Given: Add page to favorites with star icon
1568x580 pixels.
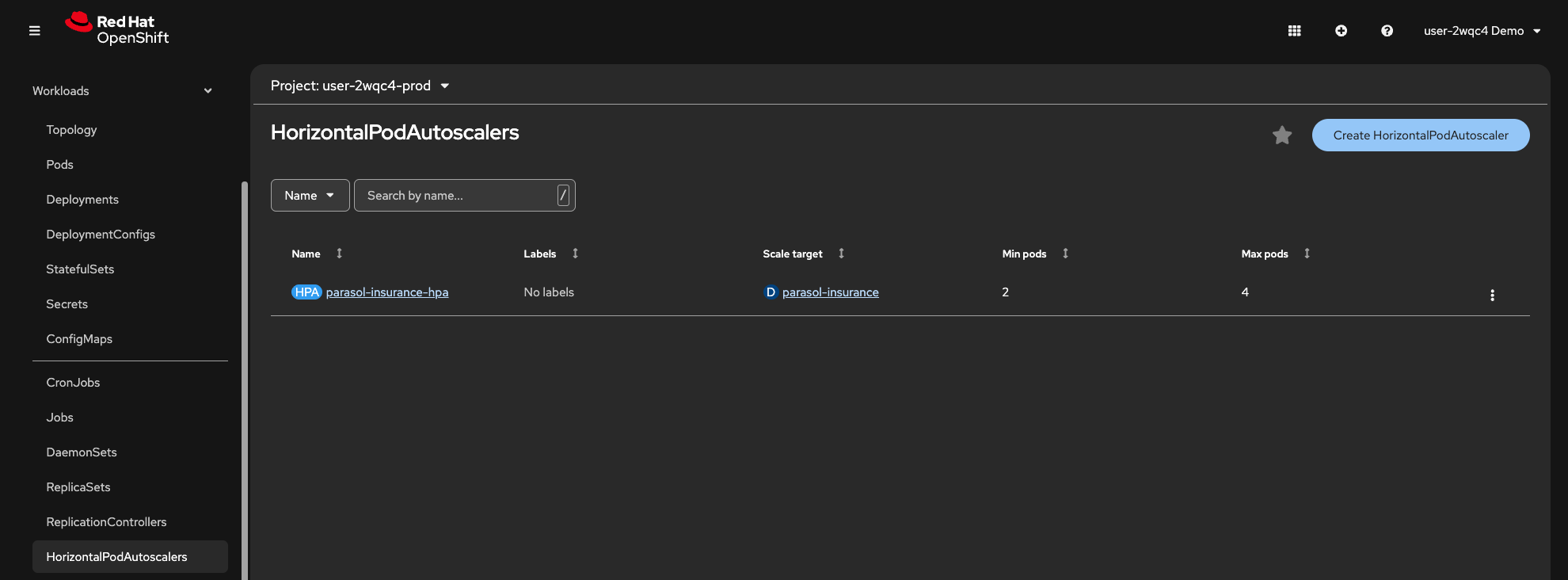Looking at the screenshot, I should click(1281, 135).
